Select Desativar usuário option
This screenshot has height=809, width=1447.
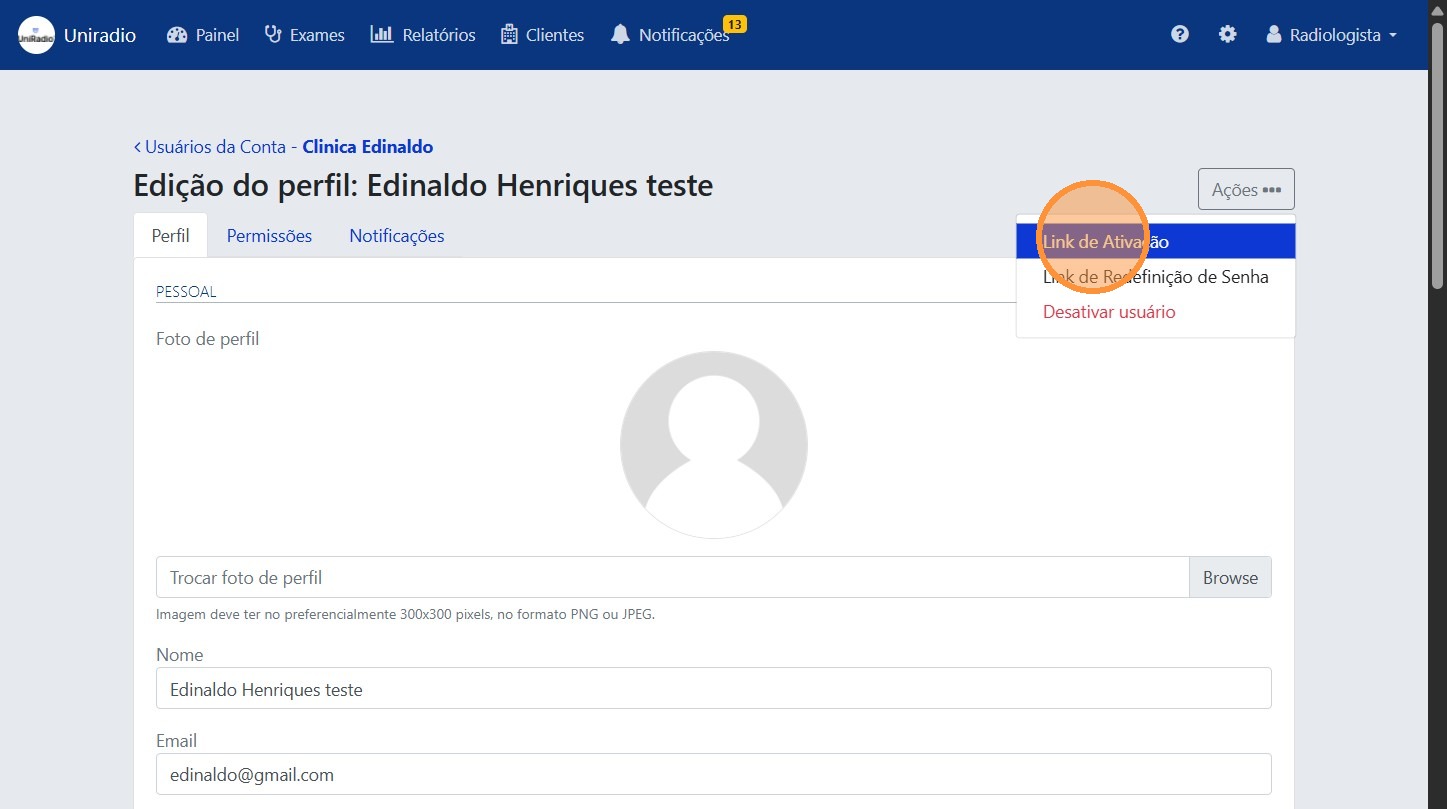(1109, 312)
